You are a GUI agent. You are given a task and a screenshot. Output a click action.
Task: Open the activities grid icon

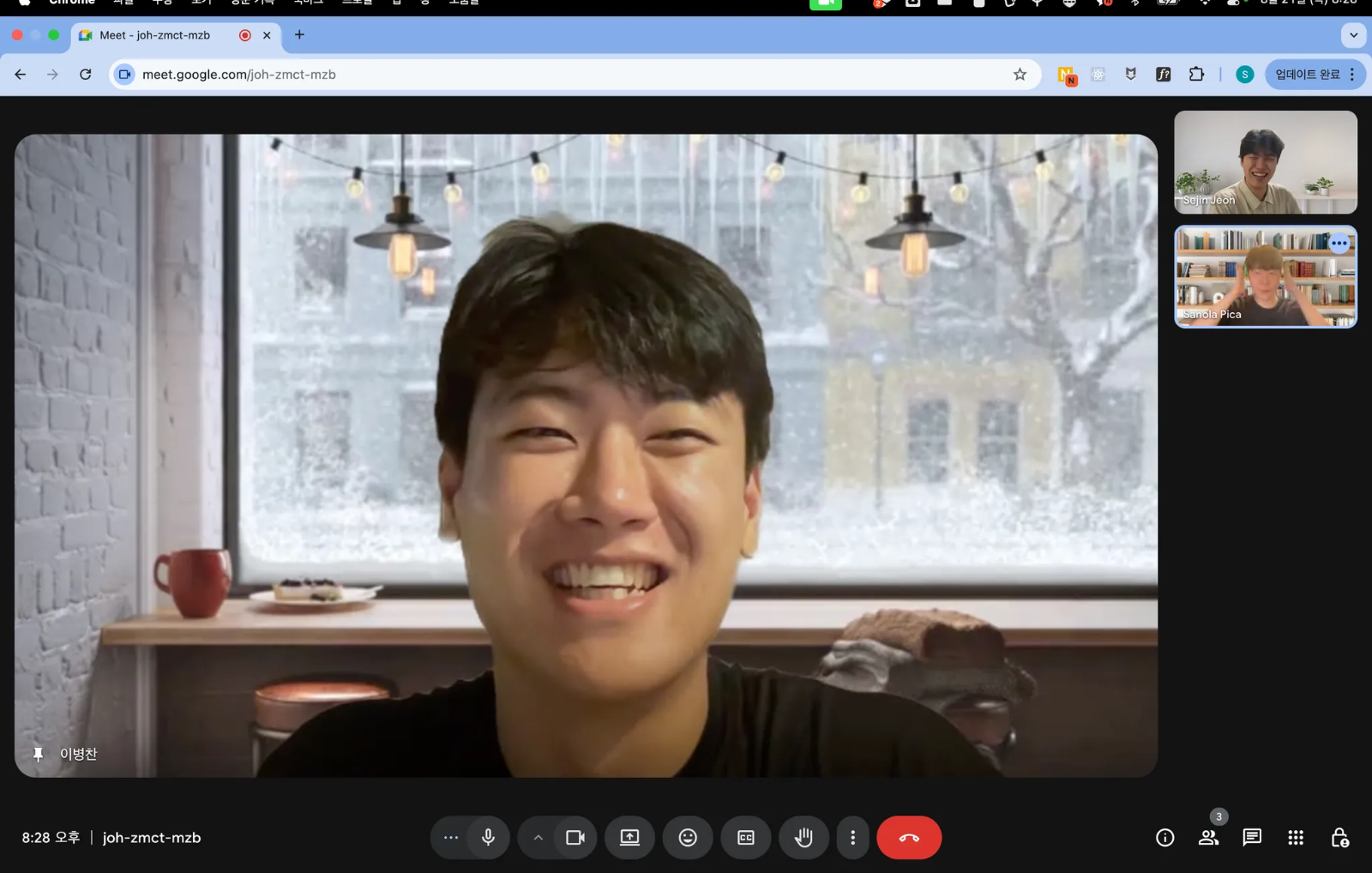[1296, 838]
